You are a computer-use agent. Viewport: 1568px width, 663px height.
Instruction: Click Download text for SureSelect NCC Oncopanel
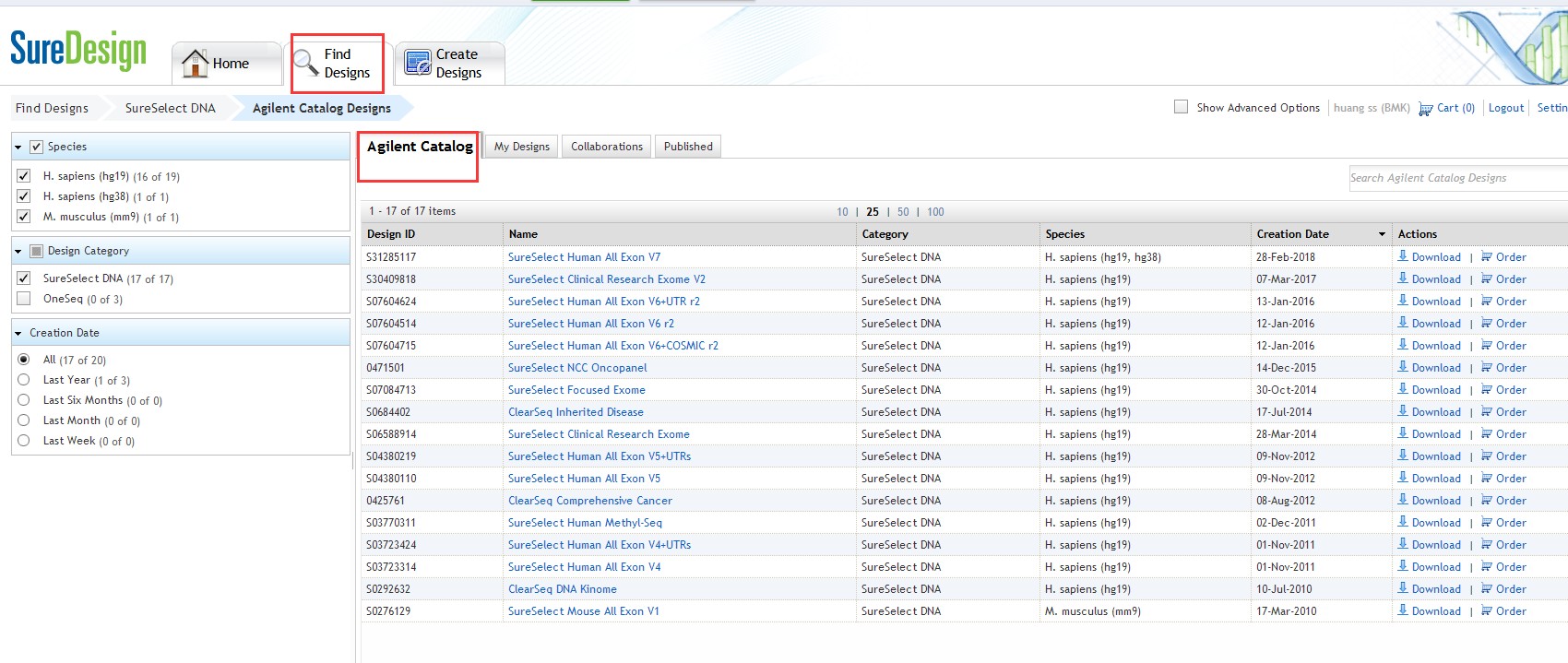[1436, 368]
